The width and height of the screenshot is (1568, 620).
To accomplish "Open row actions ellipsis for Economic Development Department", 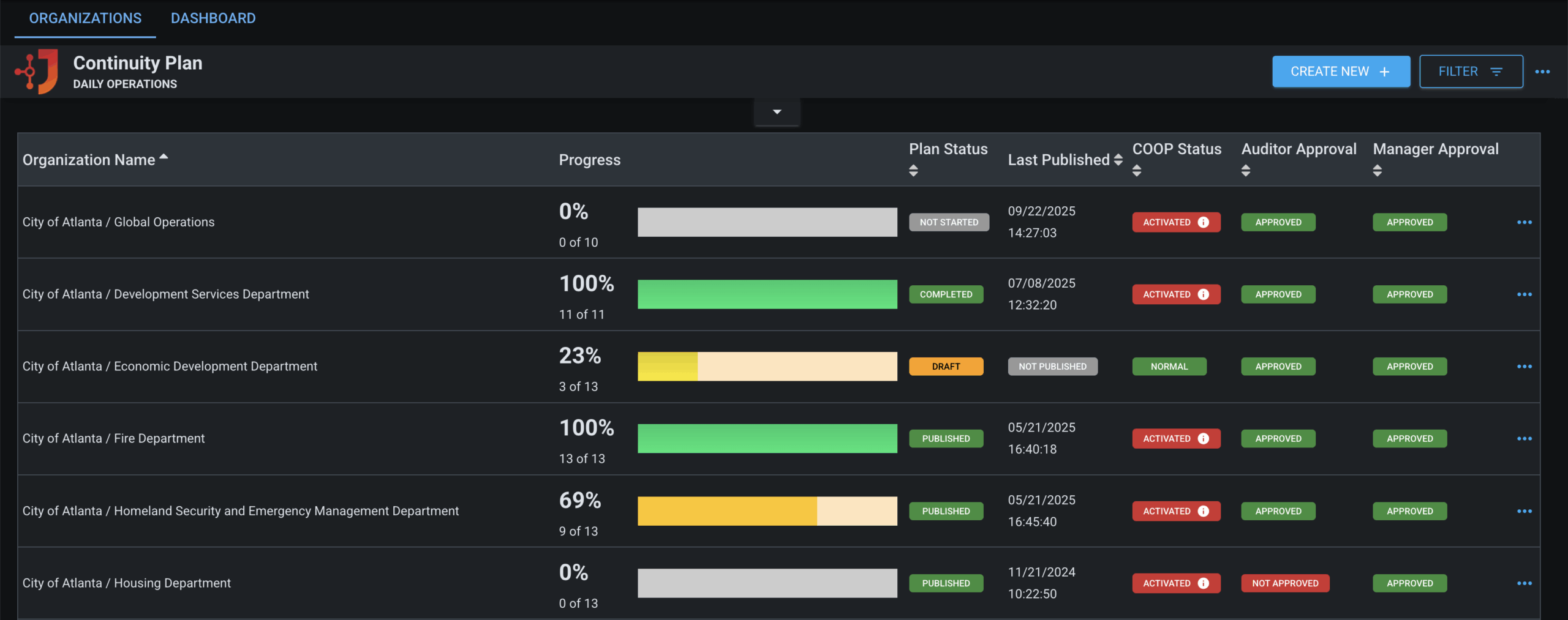I will tap(1525, 366).
